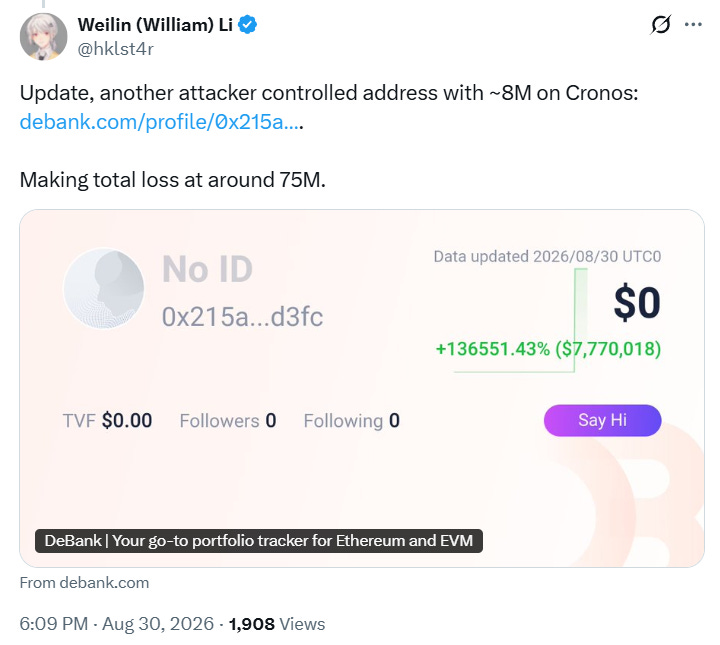Click the From debank.com source label

click(x=84, y=583)
